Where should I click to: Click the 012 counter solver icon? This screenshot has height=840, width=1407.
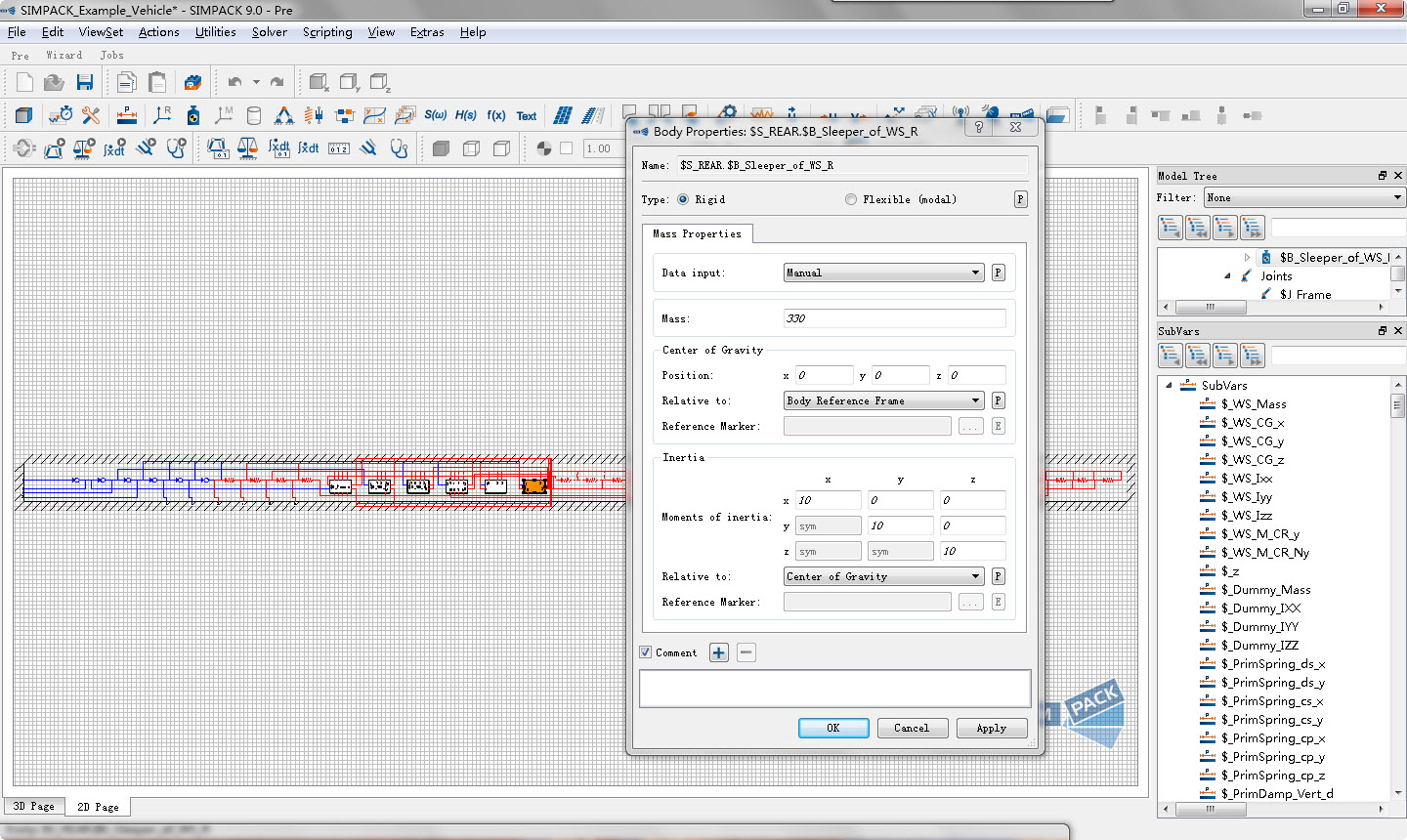(339, 148)
